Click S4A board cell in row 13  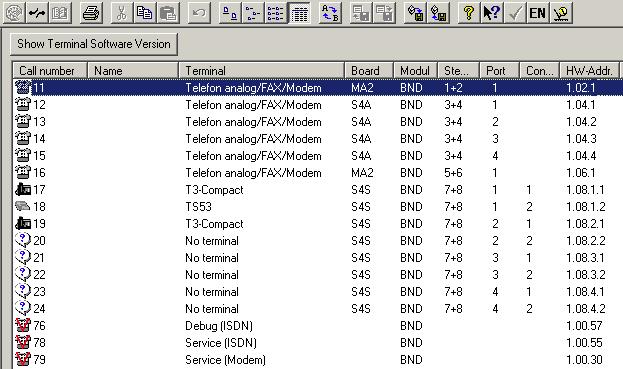click(361, 122)
